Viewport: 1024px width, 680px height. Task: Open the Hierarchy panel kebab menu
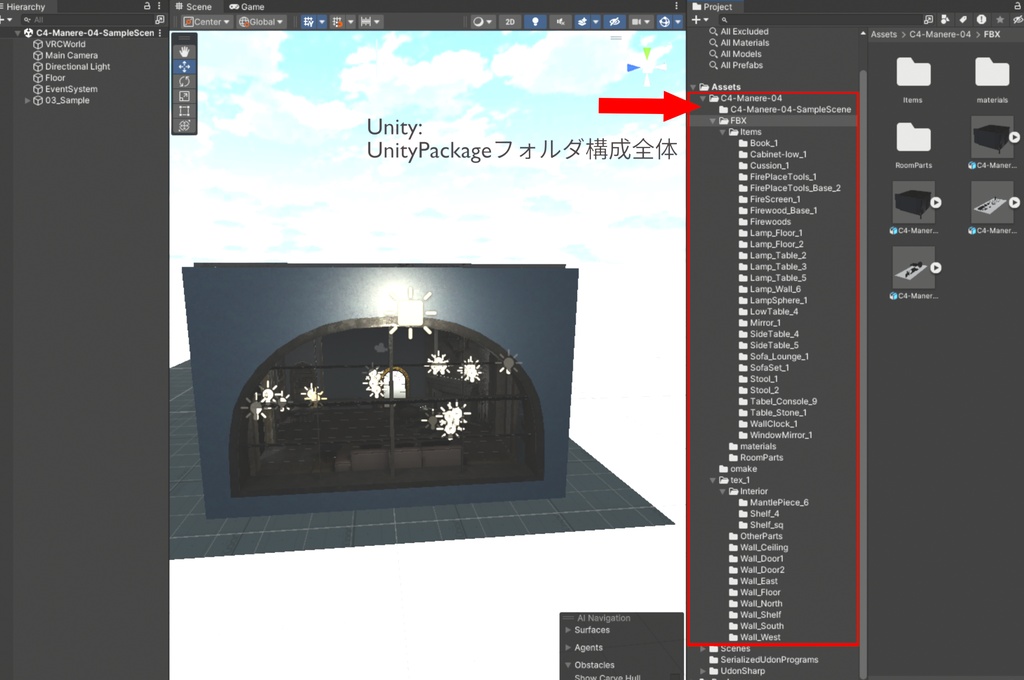(159, 6)
